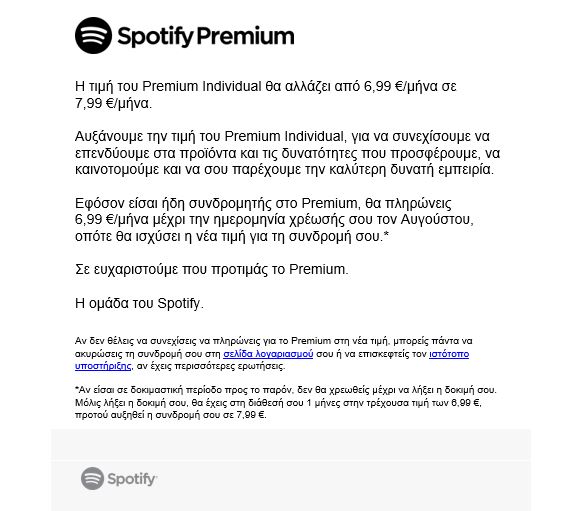Click the gray Spotify wordmark in footer
Viewport: 574px width, 511px height.
[132, 479]
